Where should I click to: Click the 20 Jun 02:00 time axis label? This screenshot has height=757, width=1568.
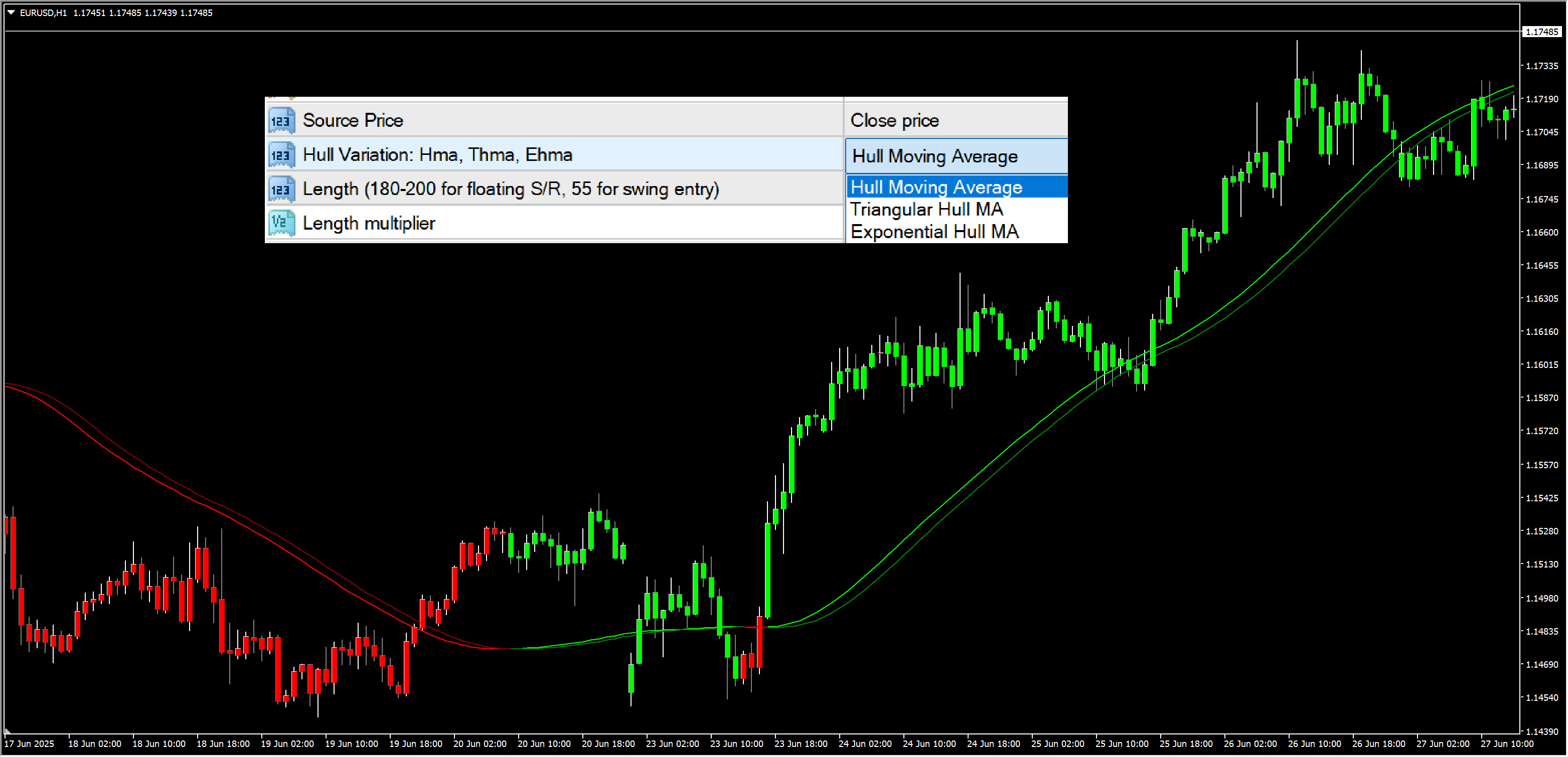480,744
